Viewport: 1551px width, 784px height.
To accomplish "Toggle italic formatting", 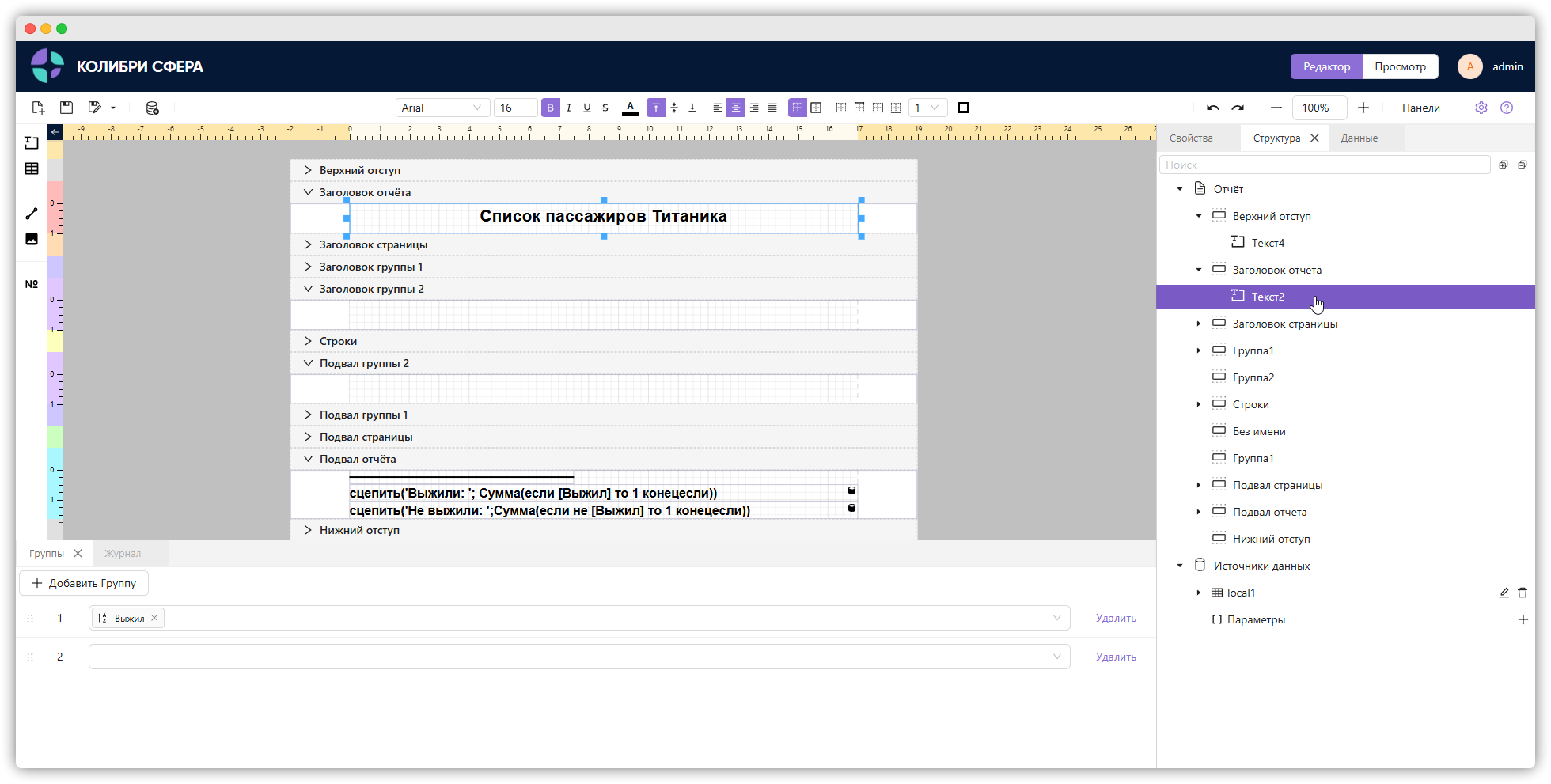I will pyautogui.click(x=569, y=108).
